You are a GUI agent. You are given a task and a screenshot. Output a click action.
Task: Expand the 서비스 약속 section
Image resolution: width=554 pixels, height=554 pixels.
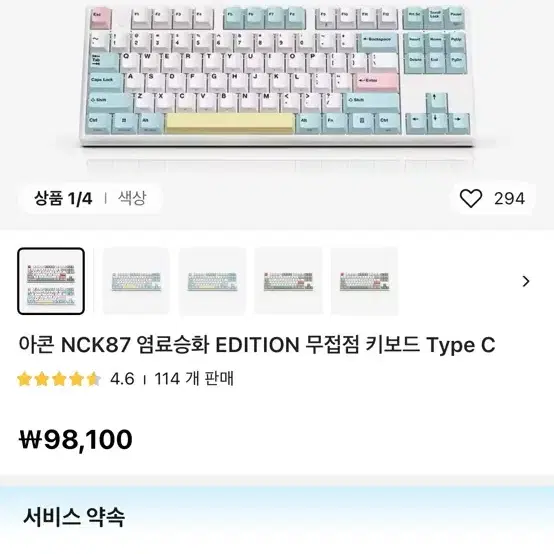click(74, 517)
